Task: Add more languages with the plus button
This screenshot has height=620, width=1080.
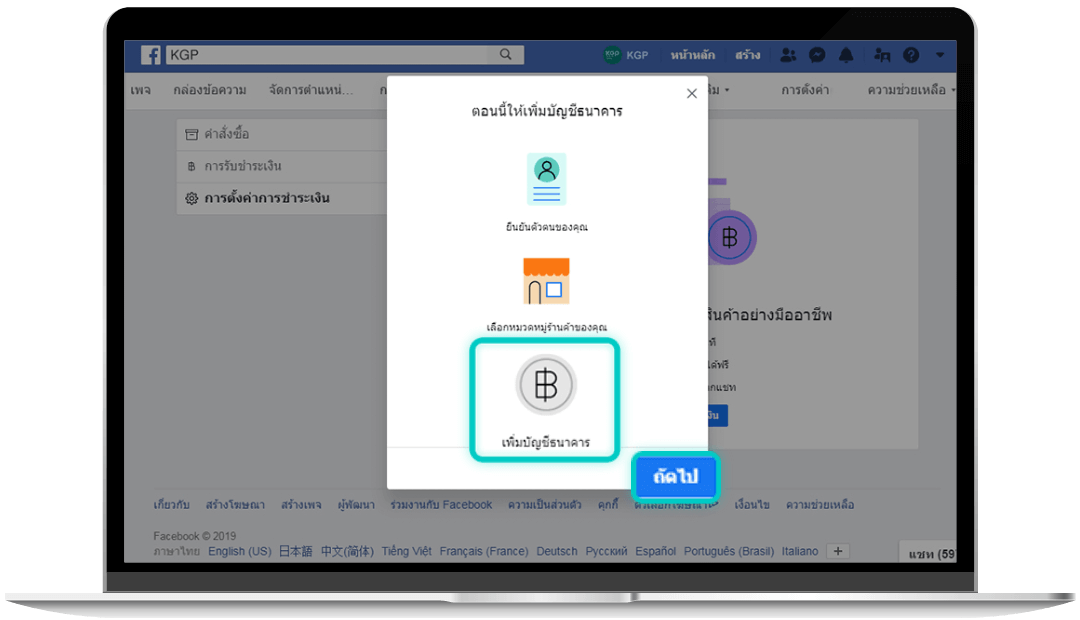Action: pyautogui.click(x=838, y=551)
